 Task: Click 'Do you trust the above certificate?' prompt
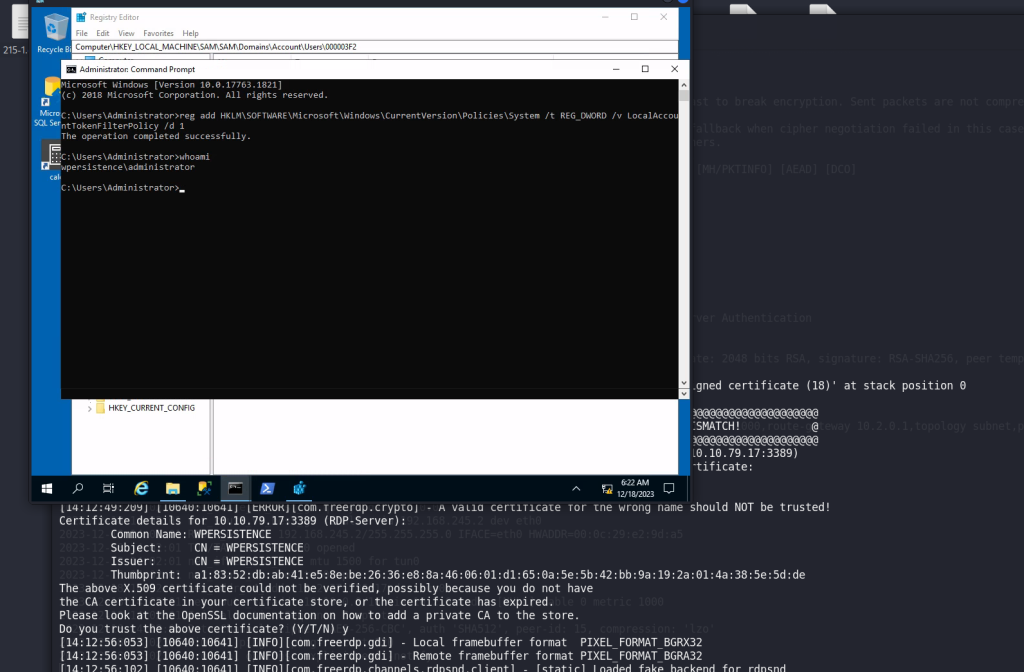(x=204, y=629)
